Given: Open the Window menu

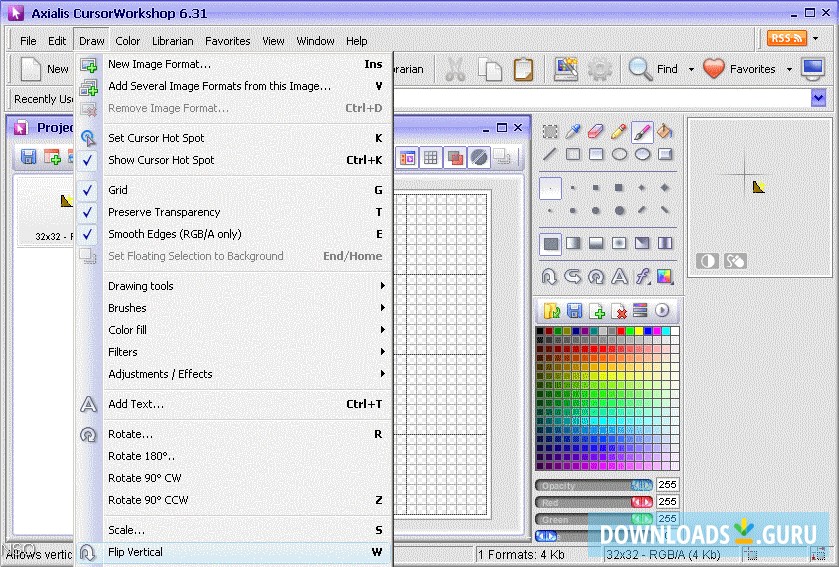Looking at the screenshot, I should [x=315, y=41].
